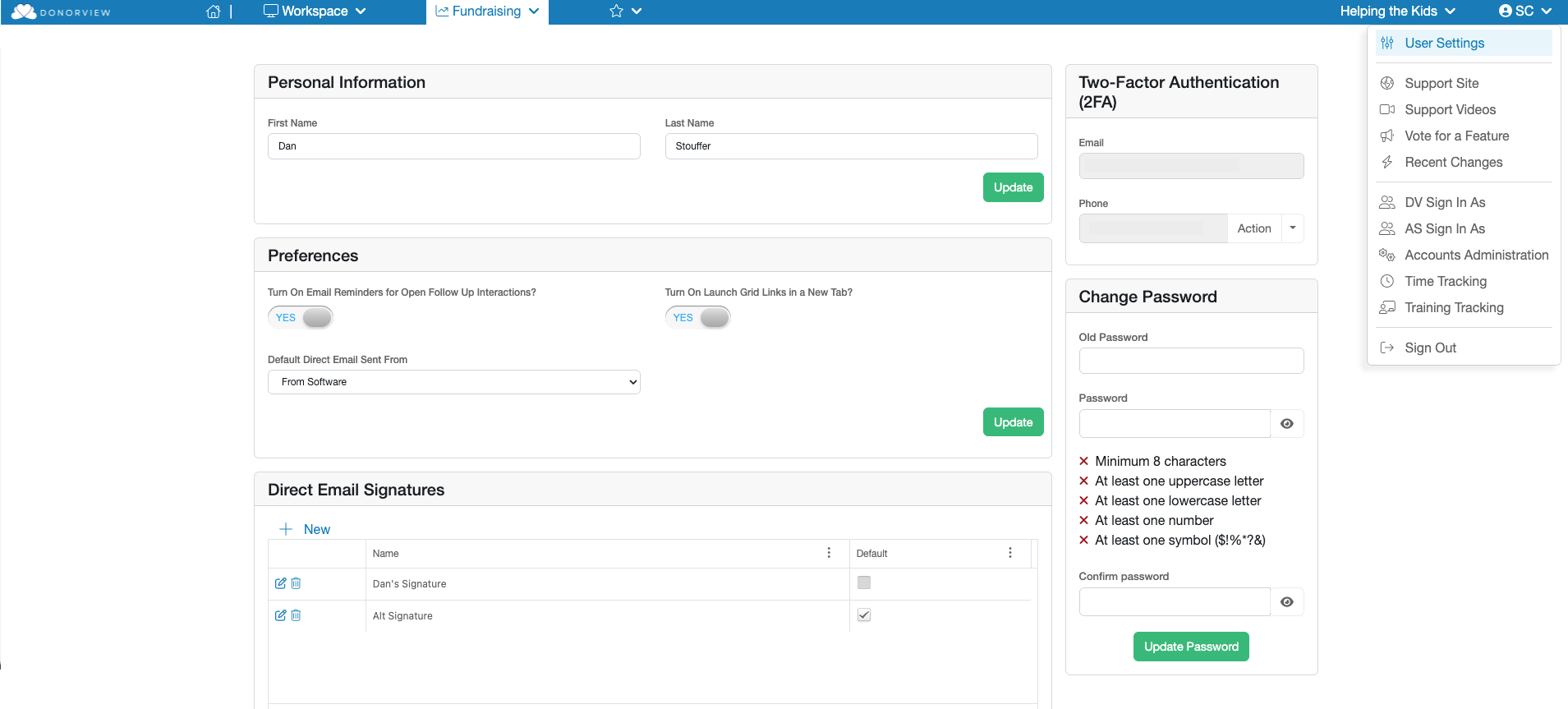The height and width of the screenshot is (709, 1568).
Task: Open Default Direct Email Sent From dropdown
Action: coord(454,382)
